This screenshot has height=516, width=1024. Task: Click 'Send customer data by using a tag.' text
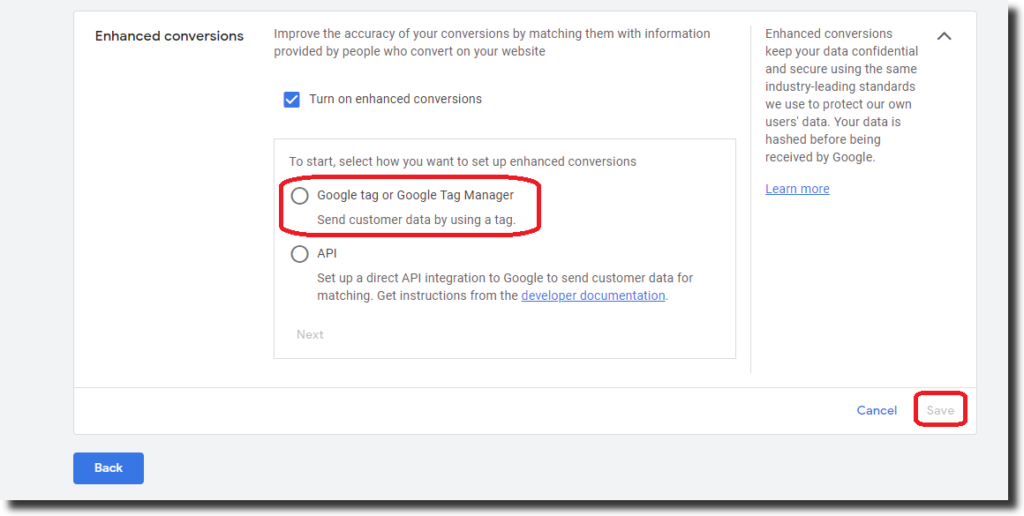tap(416, 220)
